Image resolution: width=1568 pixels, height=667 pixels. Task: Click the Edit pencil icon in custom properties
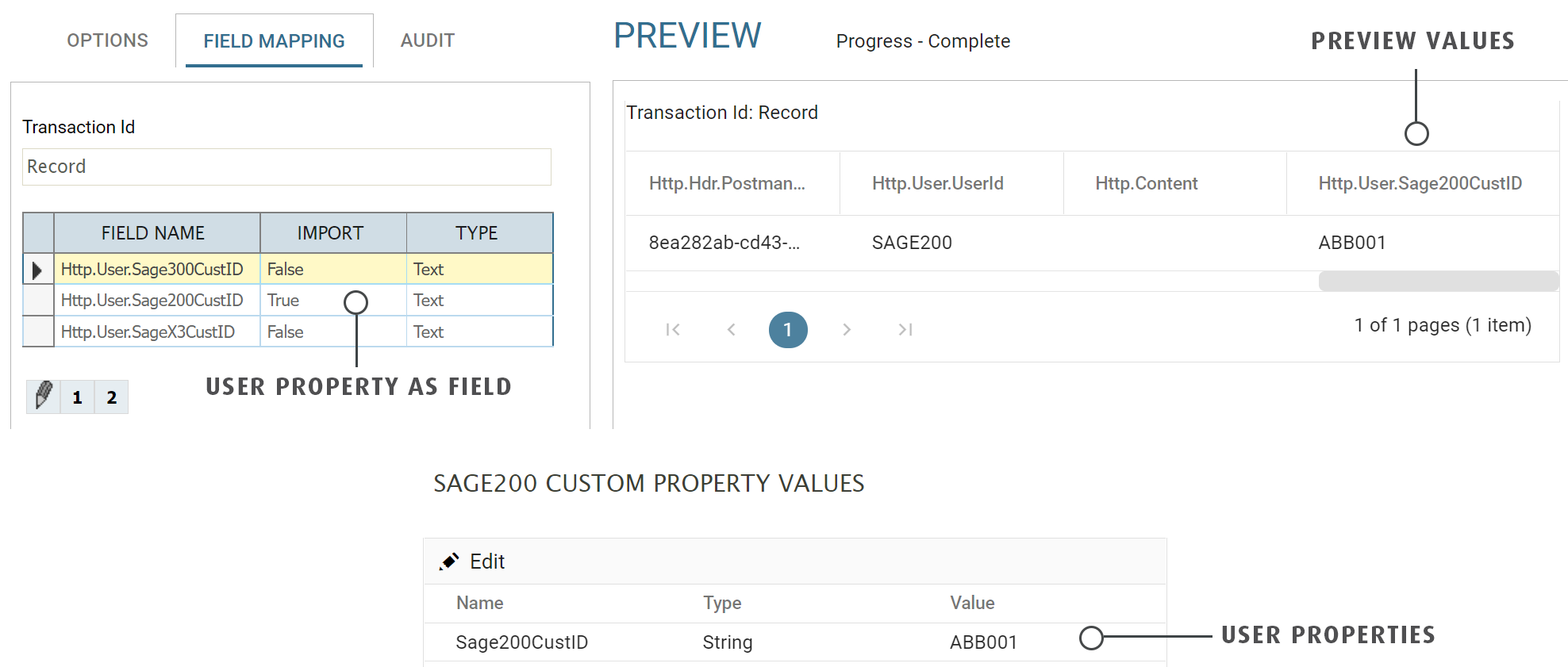[449, 562]
